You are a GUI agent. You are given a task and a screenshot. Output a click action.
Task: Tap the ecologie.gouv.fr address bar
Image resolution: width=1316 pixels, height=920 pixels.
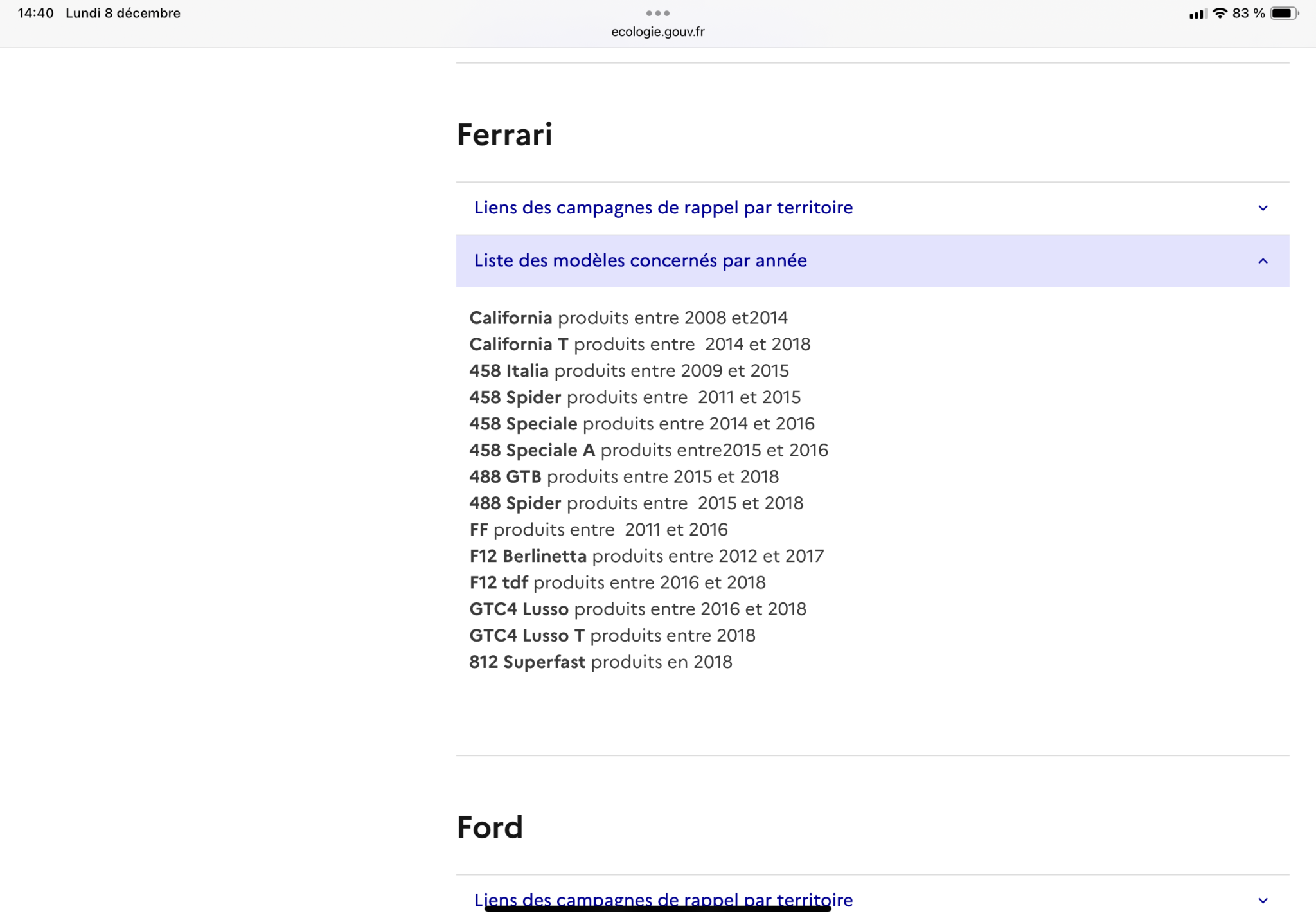click(x=657, y=32)
